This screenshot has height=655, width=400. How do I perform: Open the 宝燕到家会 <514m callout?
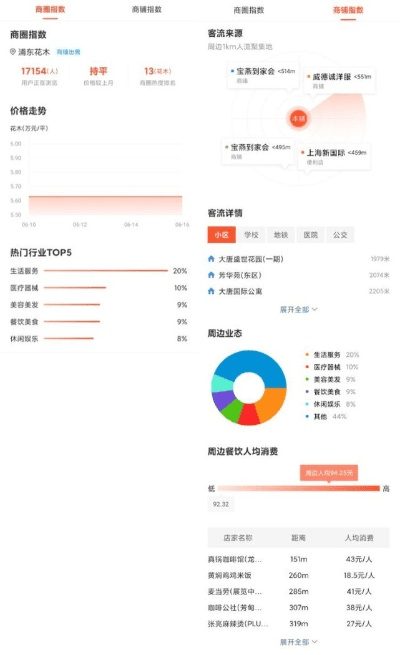point(263,75)
